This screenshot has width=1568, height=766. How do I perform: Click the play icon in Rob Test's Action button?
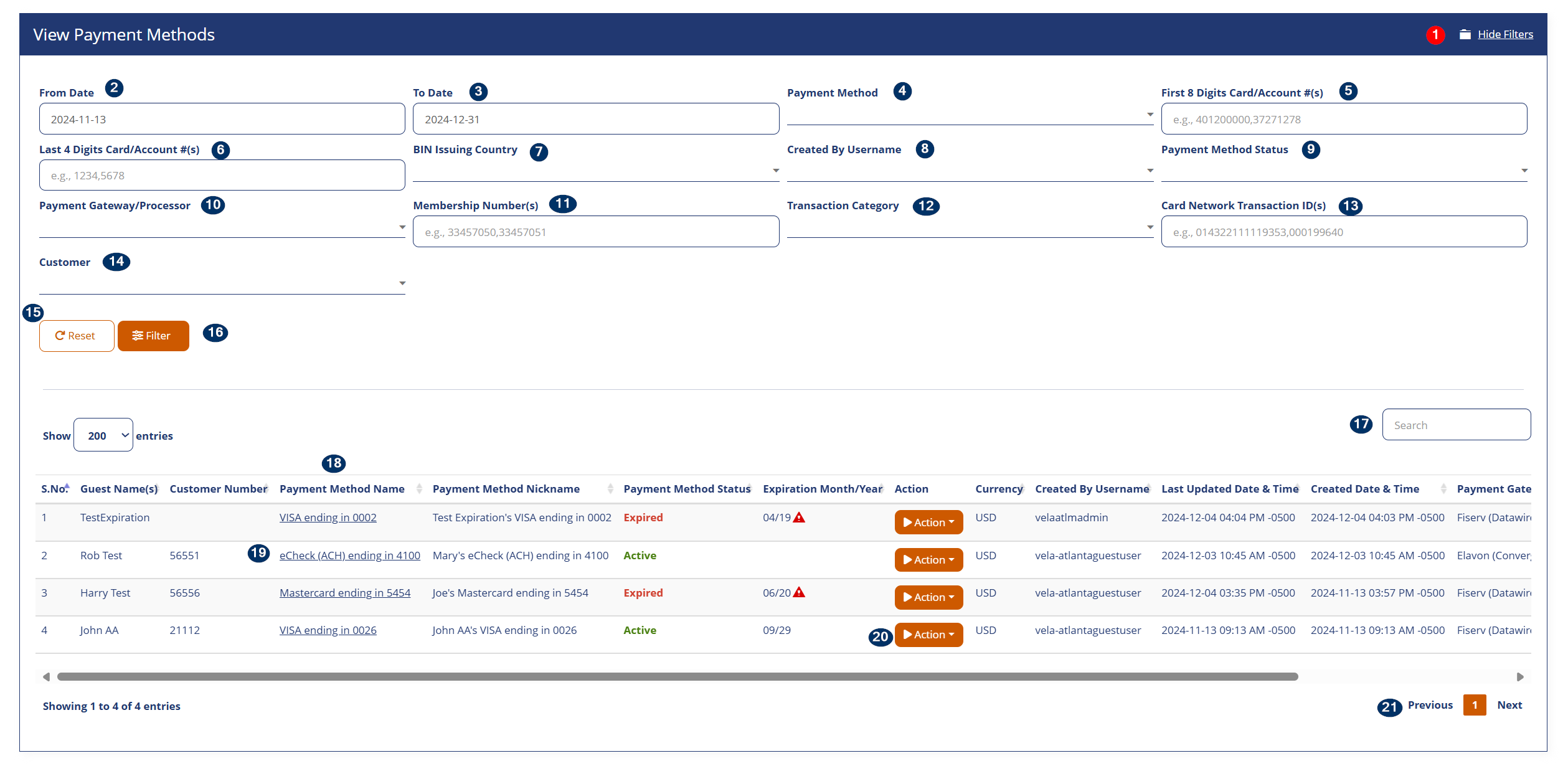907,559
